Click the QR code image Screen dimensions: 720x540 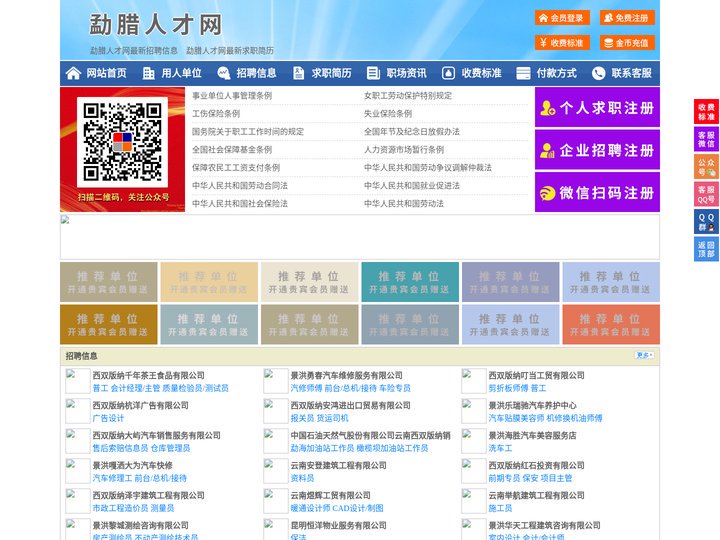(122, 142)
